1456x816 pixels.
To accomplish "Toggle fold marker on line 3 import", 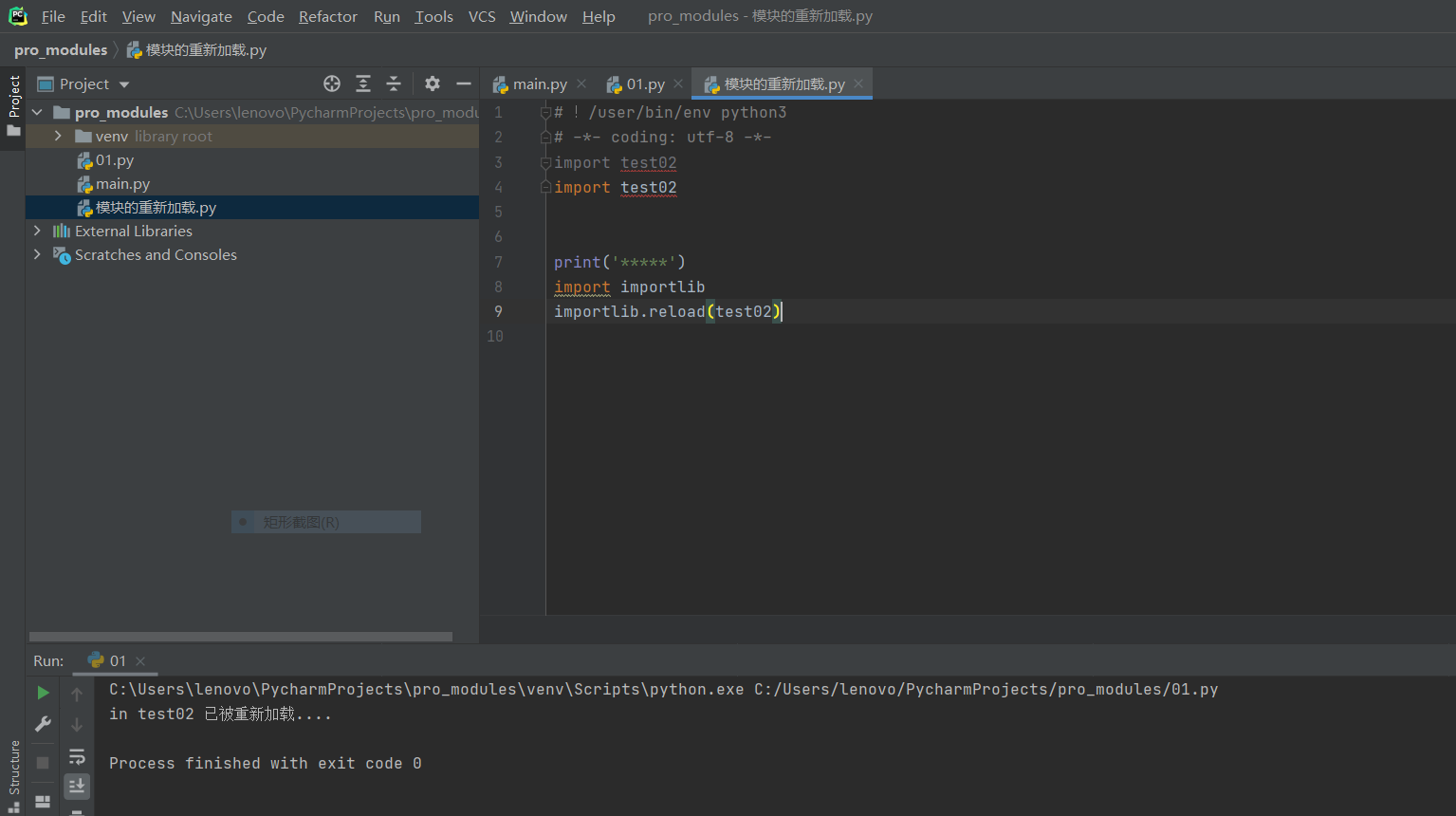I will pos(545,163).
